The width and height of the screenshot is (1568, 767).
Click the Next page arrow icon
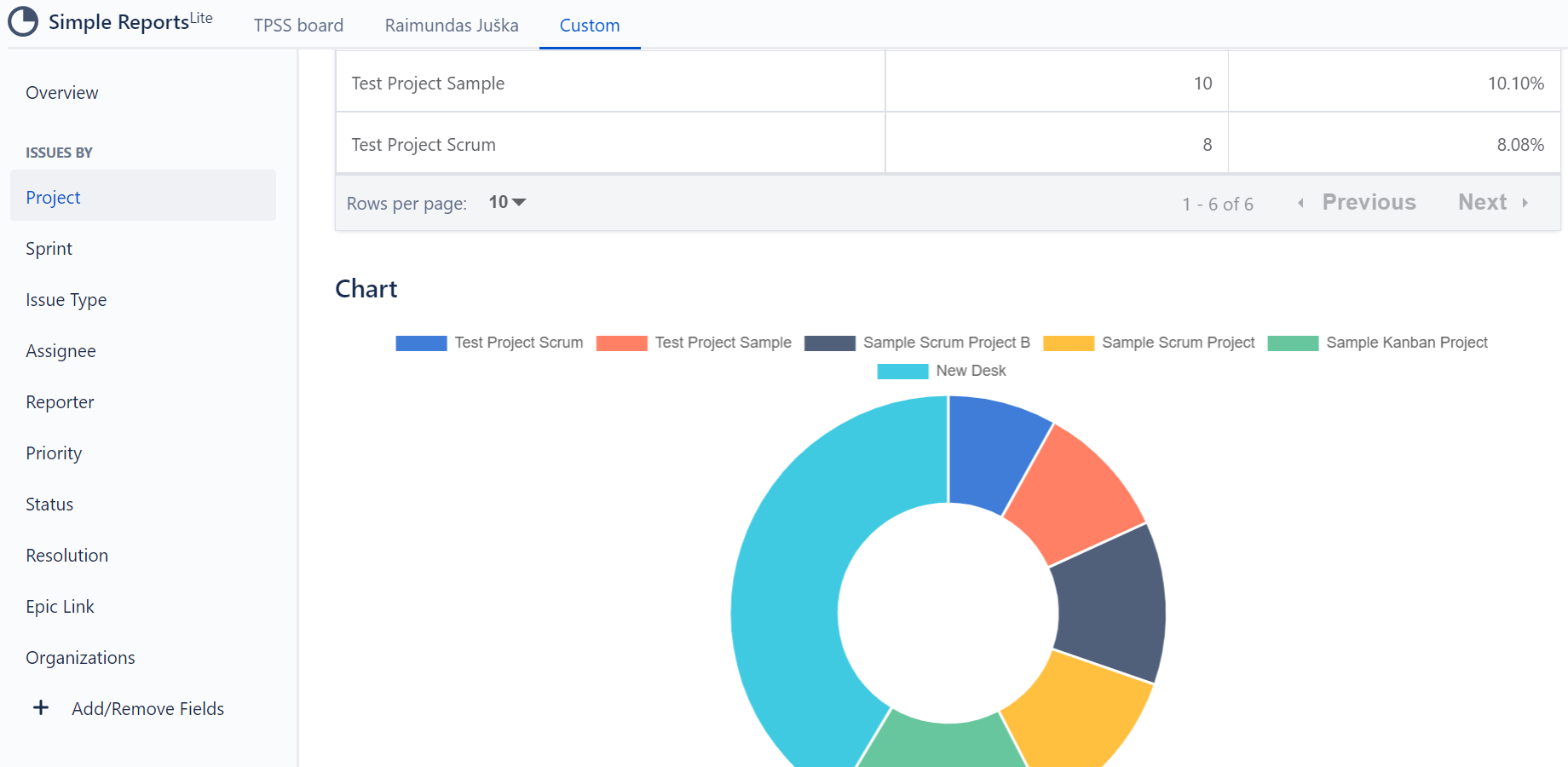click(1525, 203)
